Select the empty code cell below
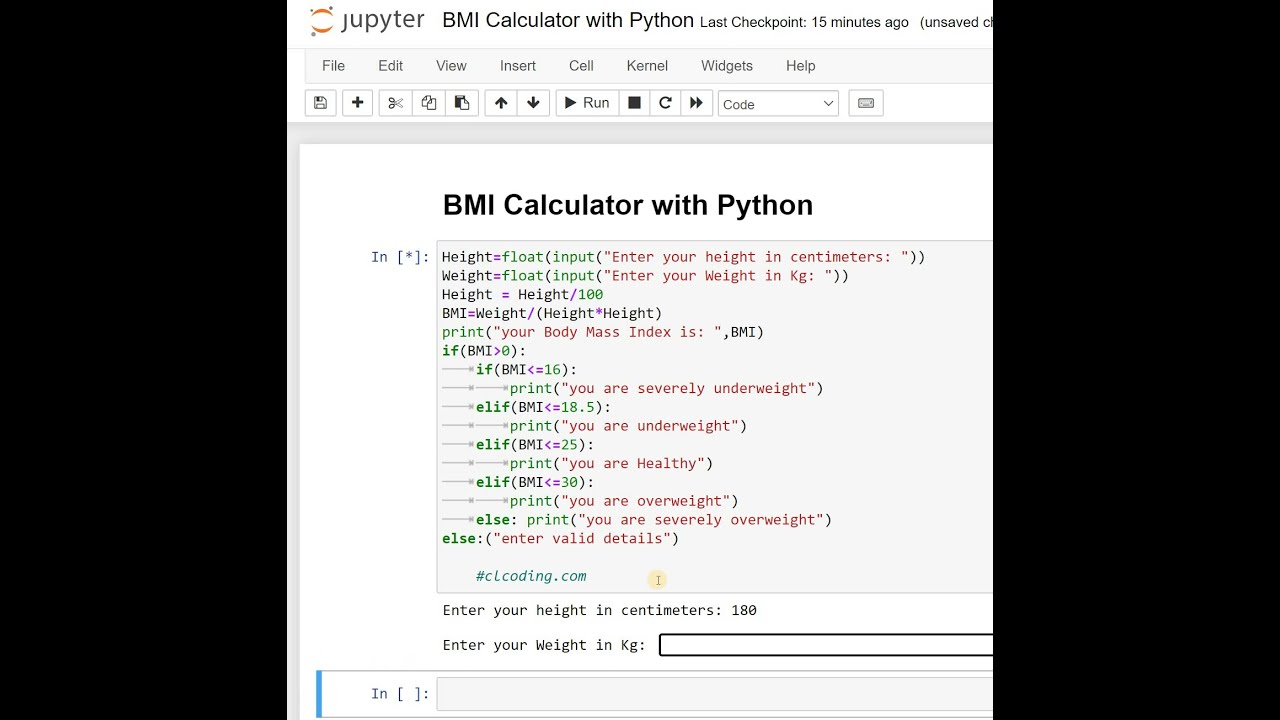Screen dimensions: 1280x720 coord(715,694)
